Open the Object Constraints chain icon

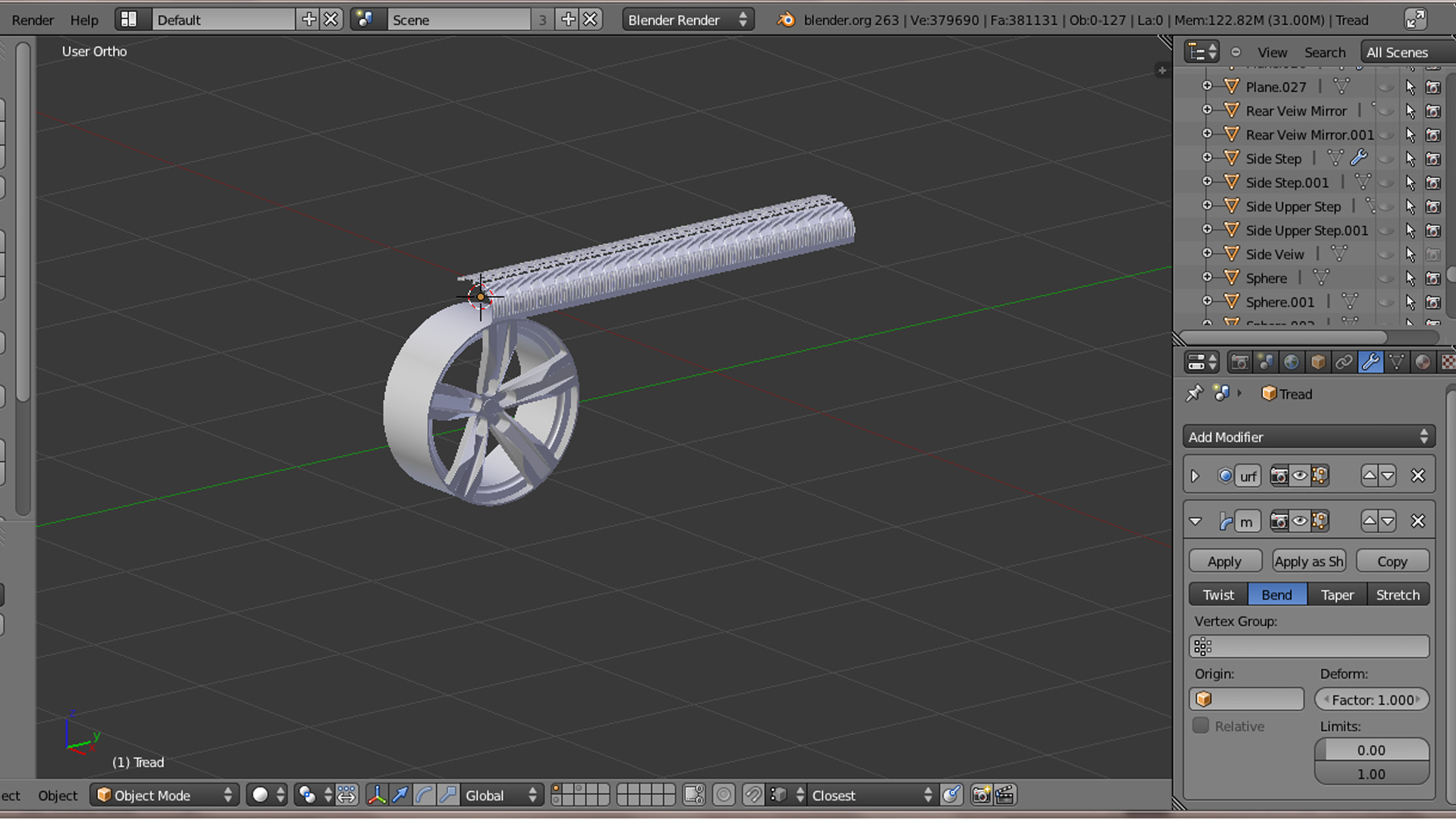(1344, 362)
